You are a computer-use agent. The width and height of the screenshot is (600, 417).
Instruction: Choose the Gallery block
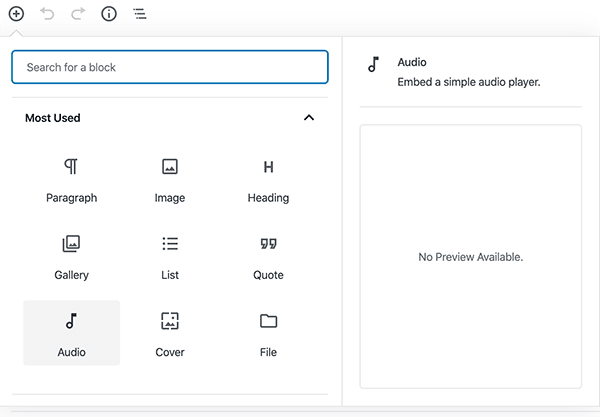(72, 256)
